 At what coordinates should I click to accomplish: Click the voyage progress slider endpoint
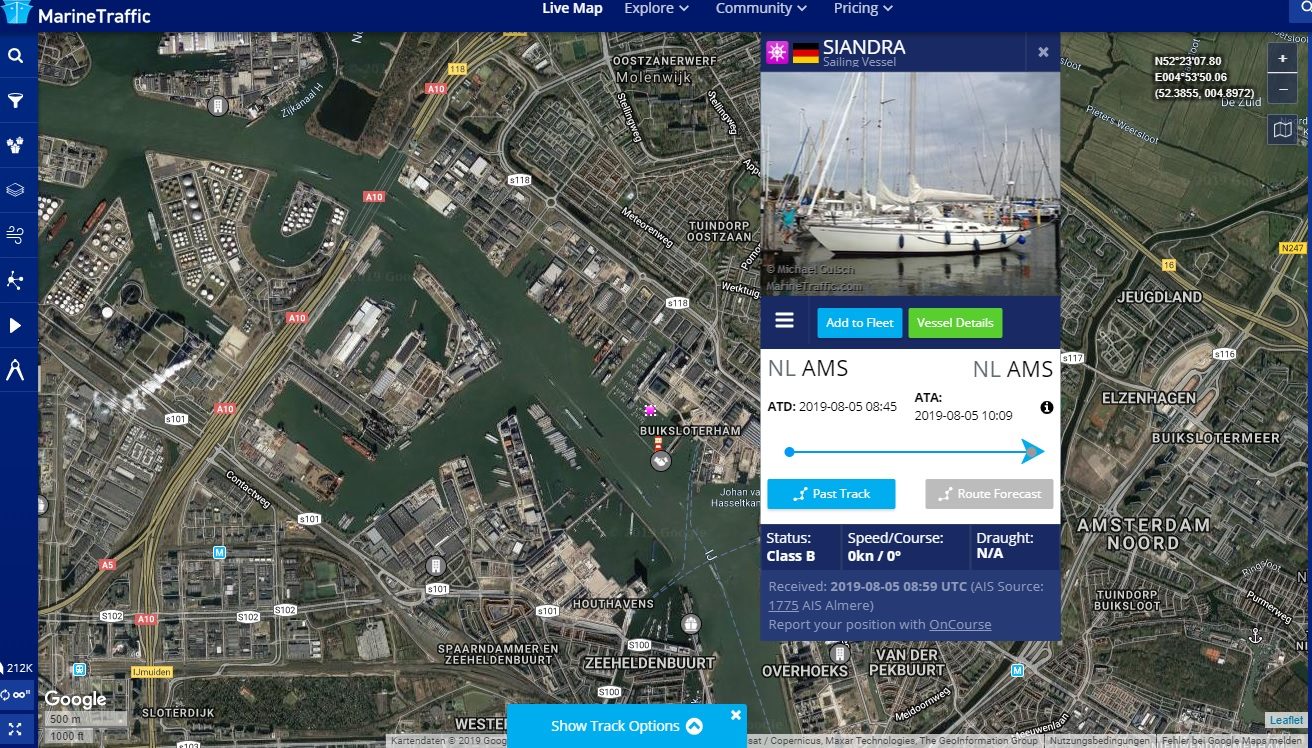[x=1033, y=452]
